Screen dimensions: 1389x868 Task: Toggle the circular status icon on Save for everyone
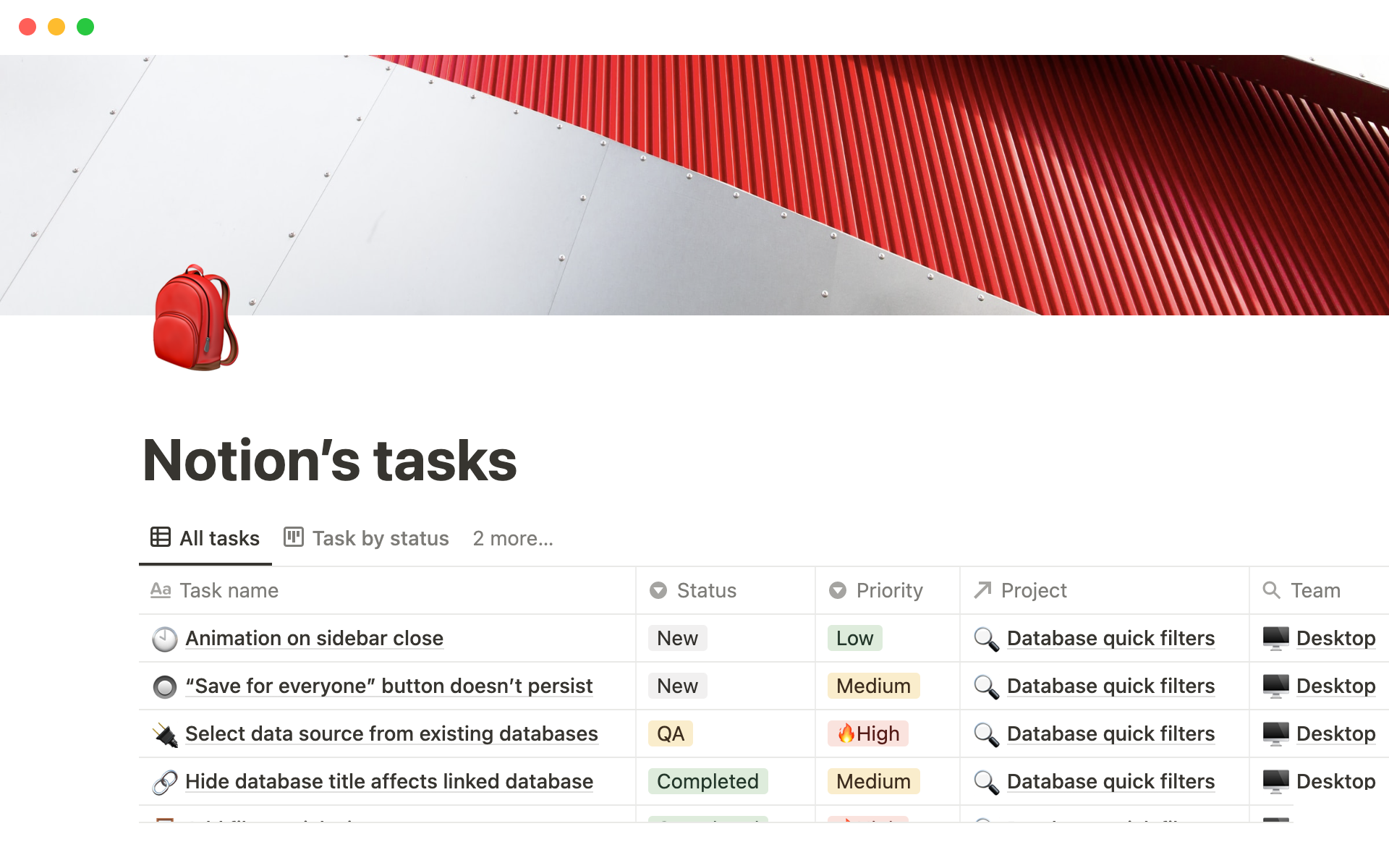(163, 685)
